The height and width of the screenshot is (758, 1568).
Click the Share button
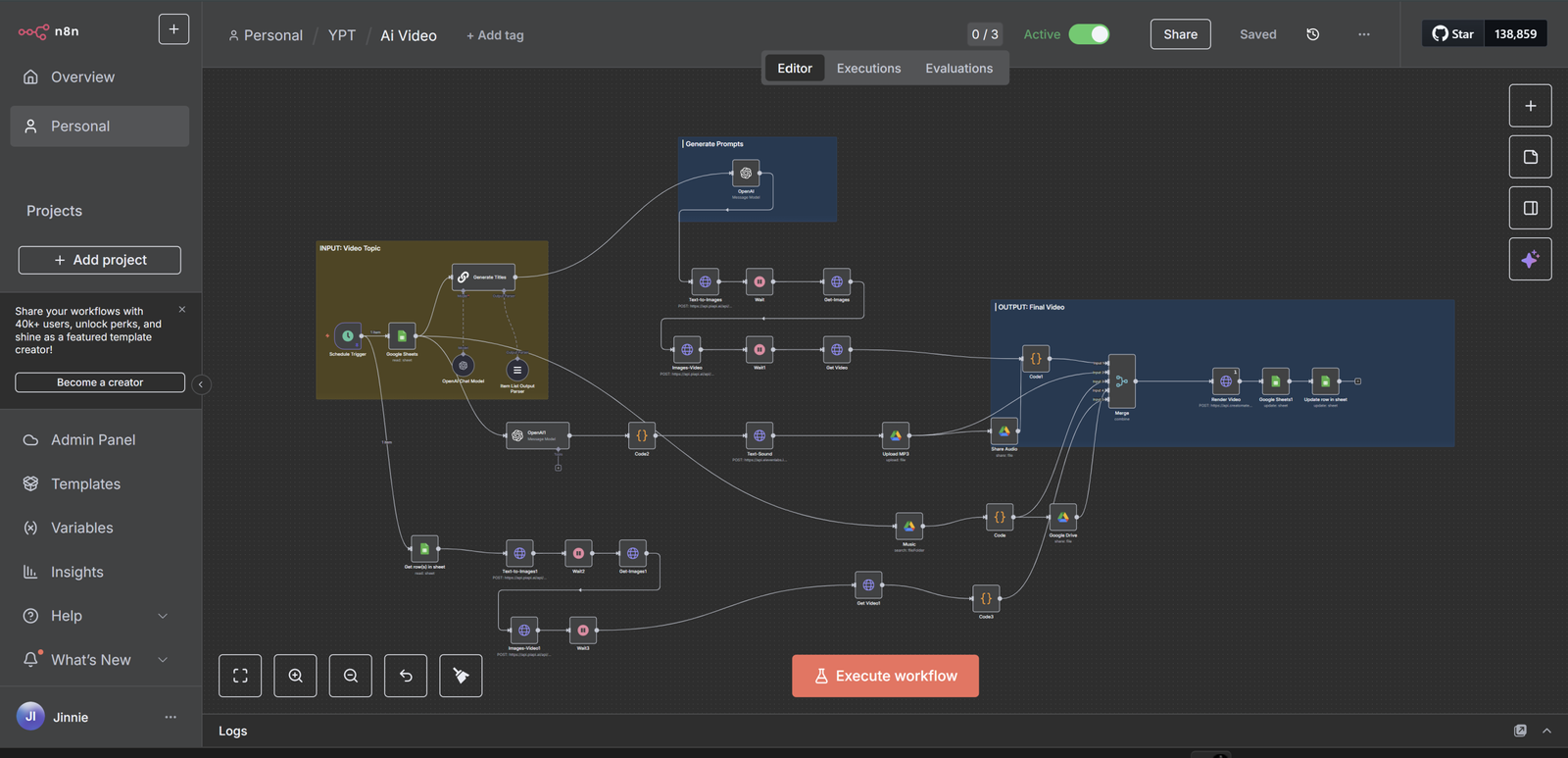[x=1180, y=34]
